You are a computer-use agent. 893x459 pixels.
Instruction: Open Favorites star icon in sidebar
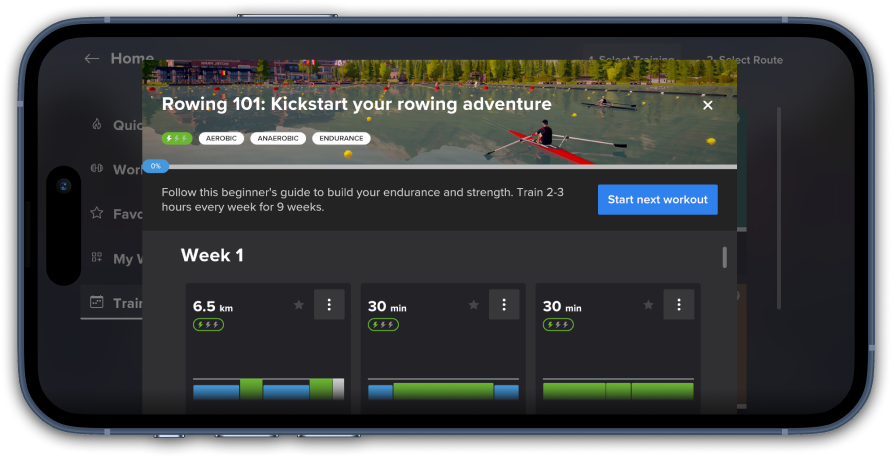coord(97,213)
